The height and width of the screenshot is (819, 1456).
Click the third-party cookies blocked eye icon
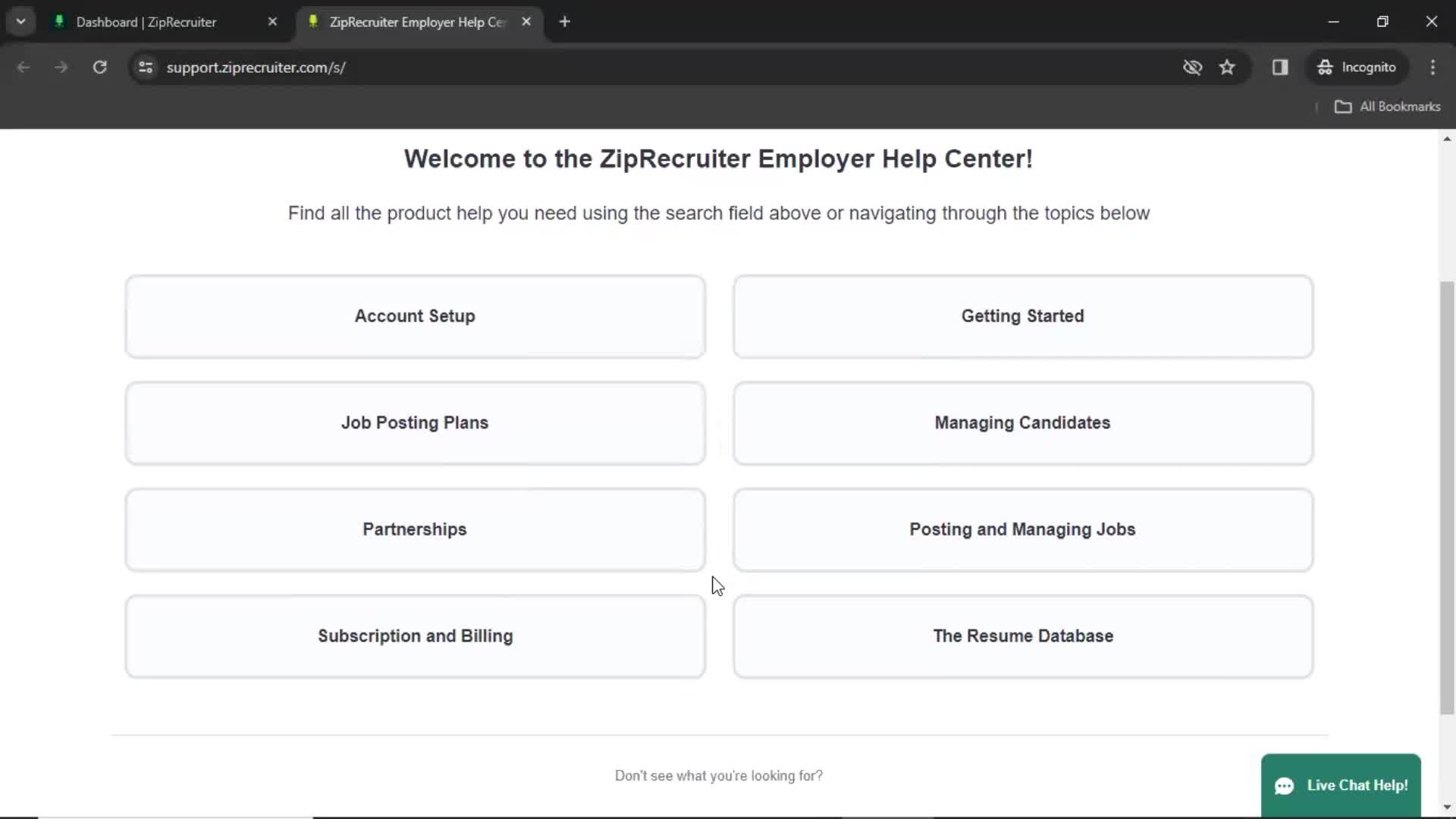[x=1192, y=67]
